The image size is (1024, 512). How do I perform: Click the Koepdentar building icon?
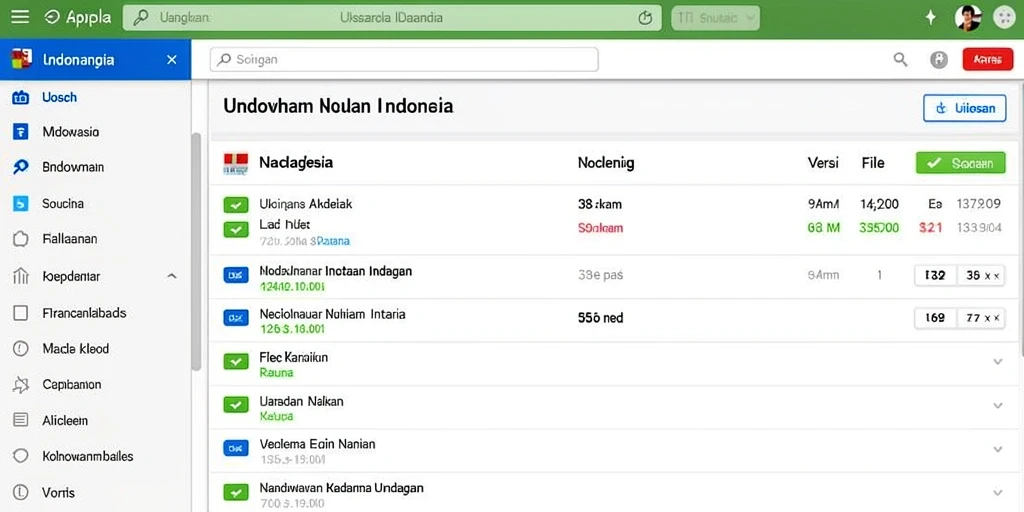click(21, 276)
